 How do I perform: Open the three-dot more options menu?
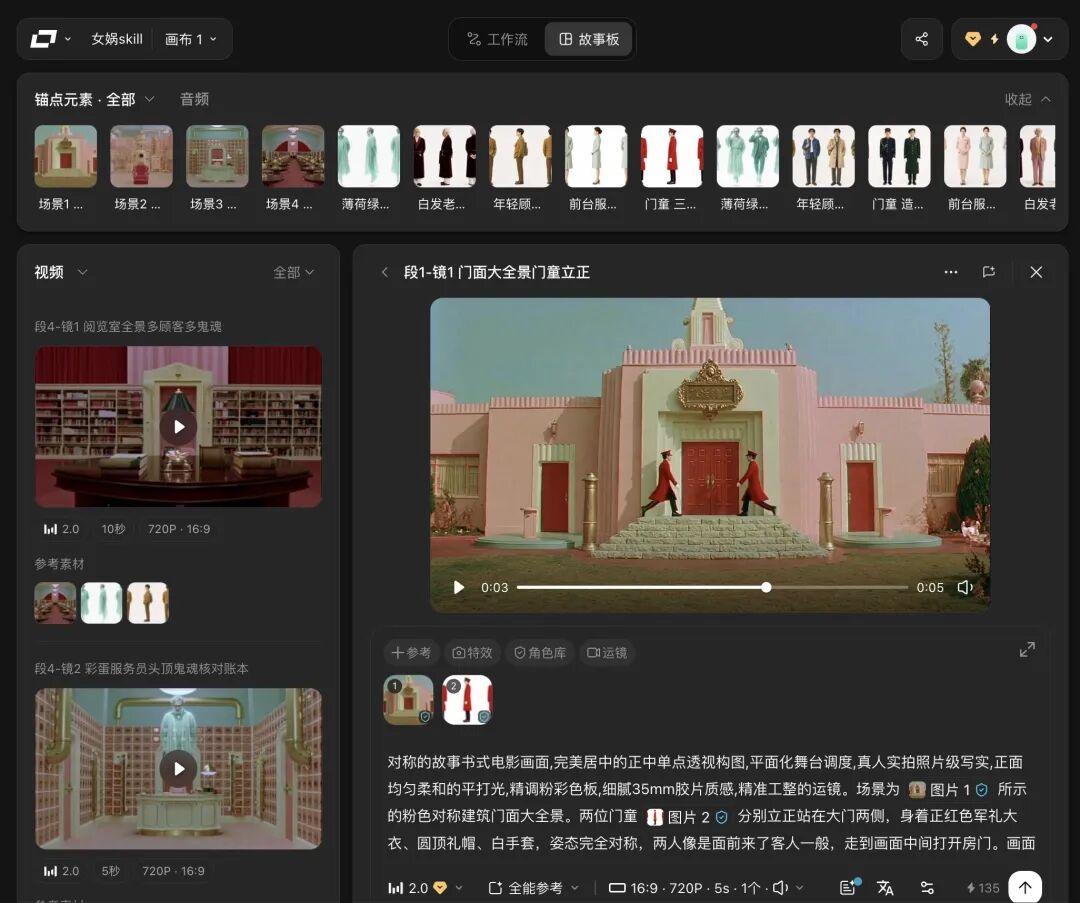pyautogui.click(x=951, y=272)
